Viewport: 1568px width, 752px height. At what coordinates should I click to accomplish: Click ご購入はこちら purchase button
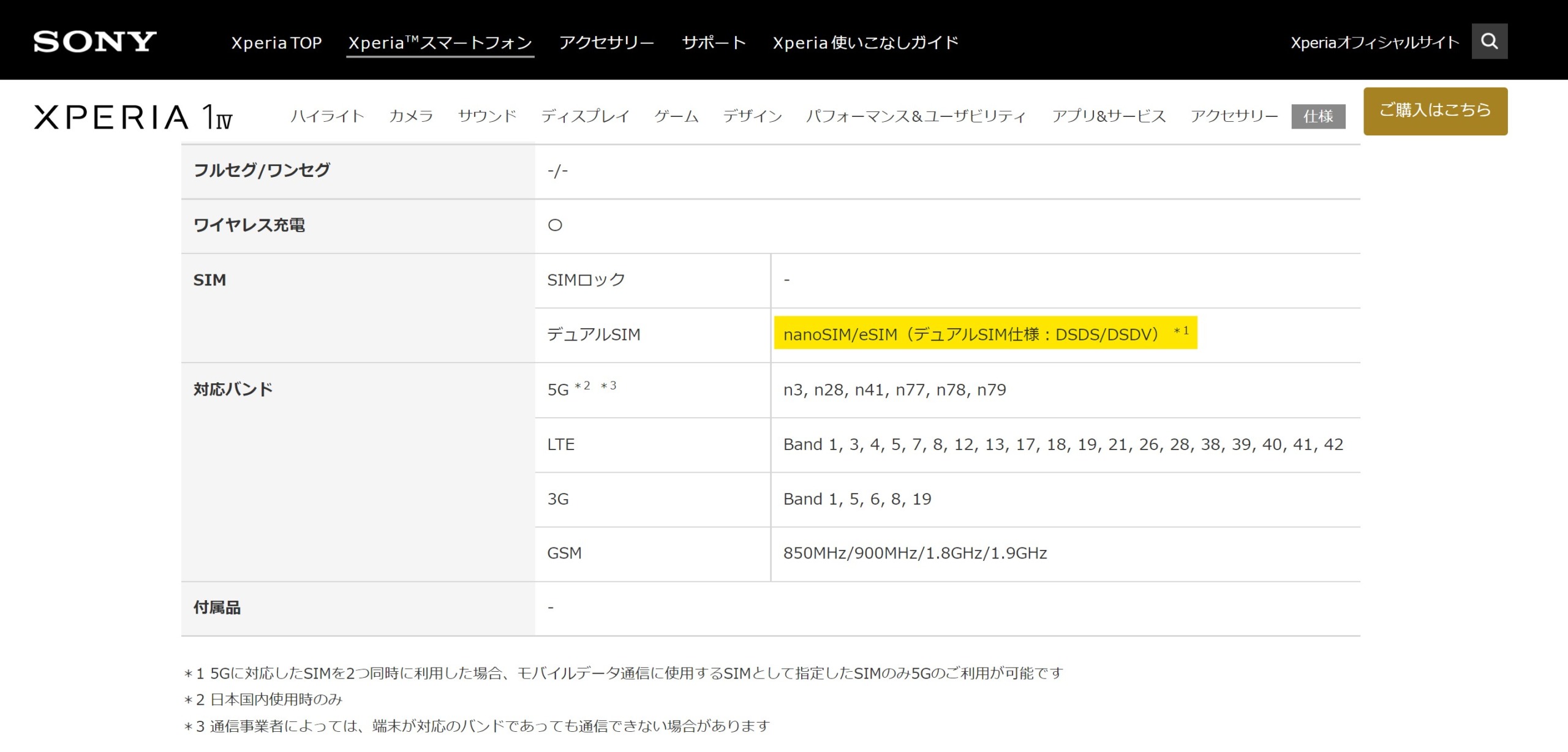click(x=1435, y=111)
